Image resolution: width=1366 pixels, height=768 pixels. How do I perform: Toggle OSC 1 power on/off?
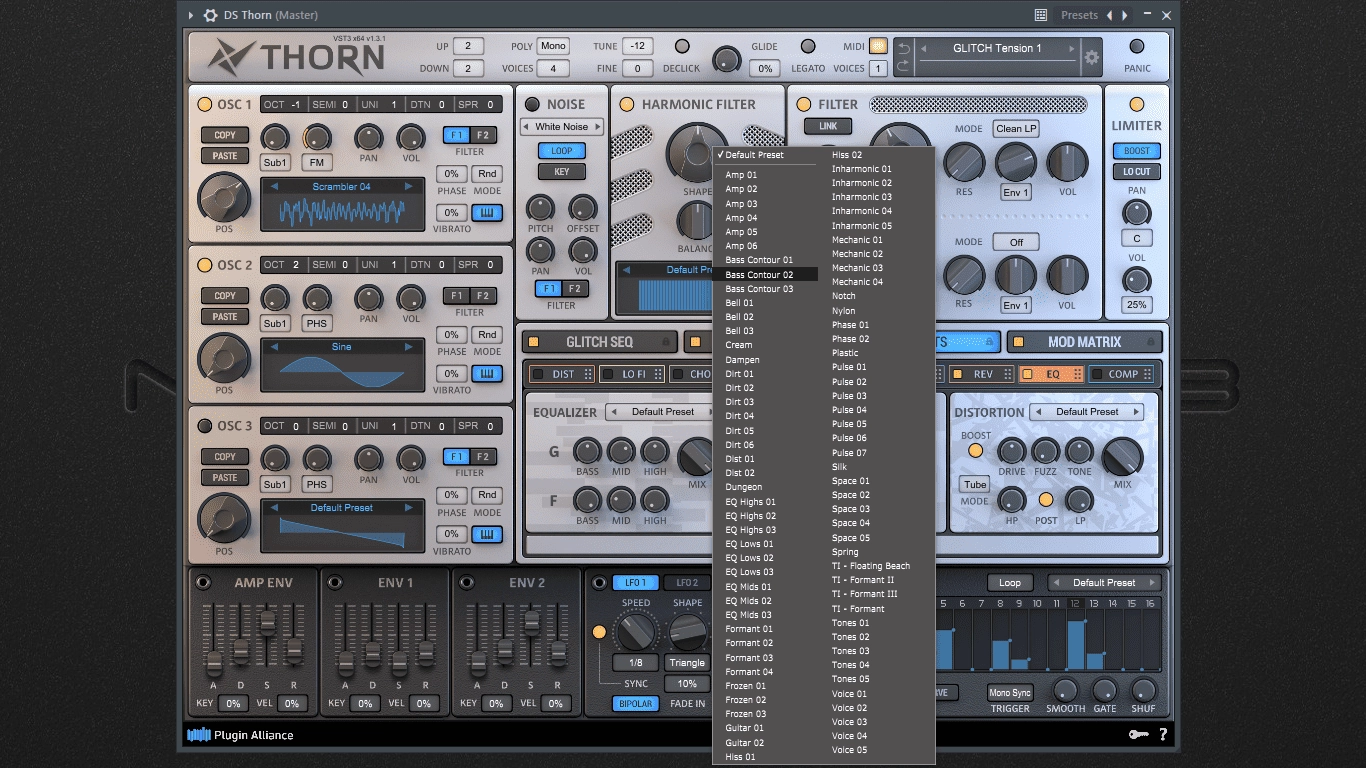(x=205, y=104)
